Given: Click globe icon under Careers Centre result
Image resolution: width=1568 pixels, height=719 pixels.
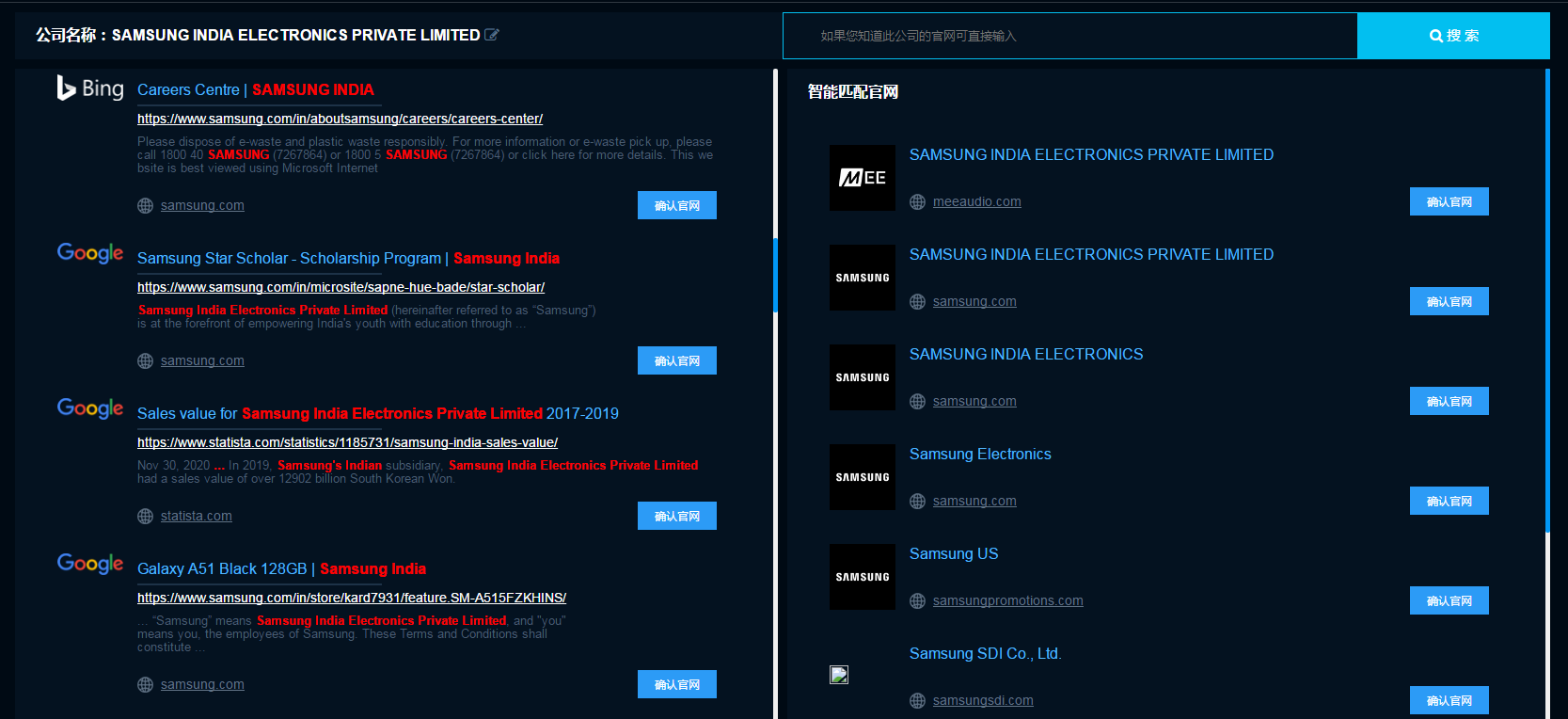Looking at the screenshot, I should pyautogui.click(x=145, y=206).
